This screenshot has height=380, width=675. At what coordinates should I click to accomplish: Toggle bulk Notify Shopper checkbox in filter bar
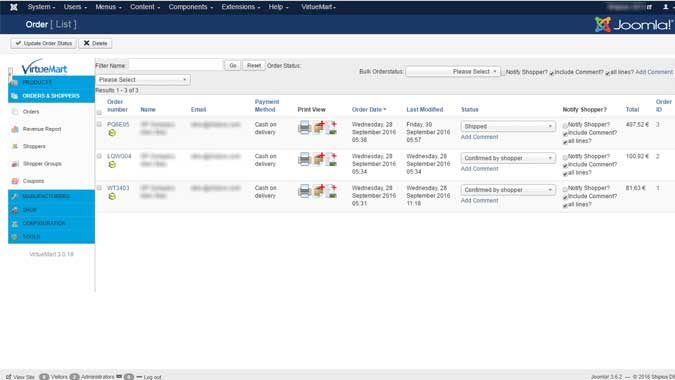(503, 73)
